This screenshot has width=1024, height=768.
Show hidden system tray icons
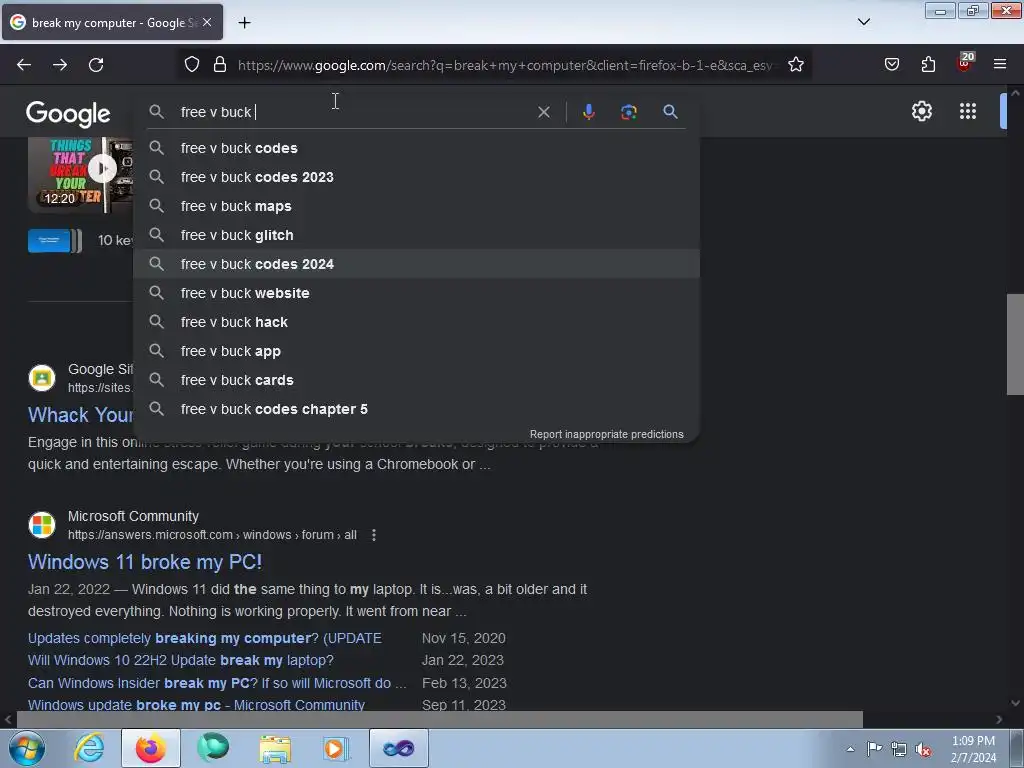(x=850, y=749)
